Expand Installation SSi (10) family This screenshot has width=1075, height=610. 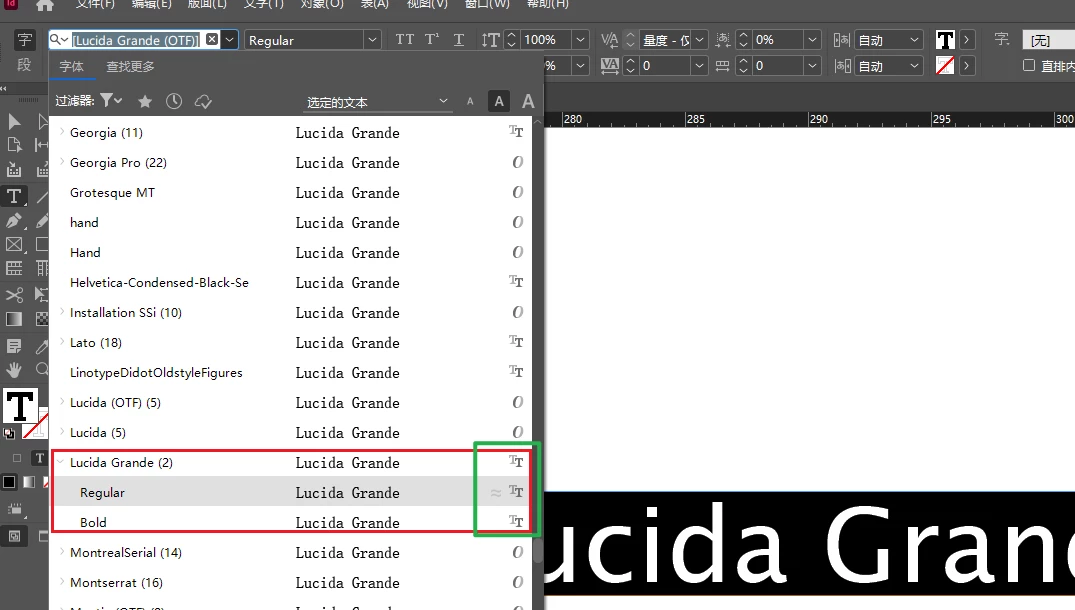[x=62, y=311]
